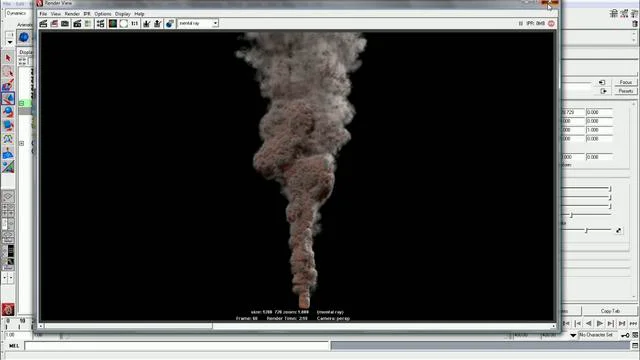Image resolution: width=640 pixels, height=360 pixels.
Task: Click Go To End of playback range button
Action: (x=622, y=323)
